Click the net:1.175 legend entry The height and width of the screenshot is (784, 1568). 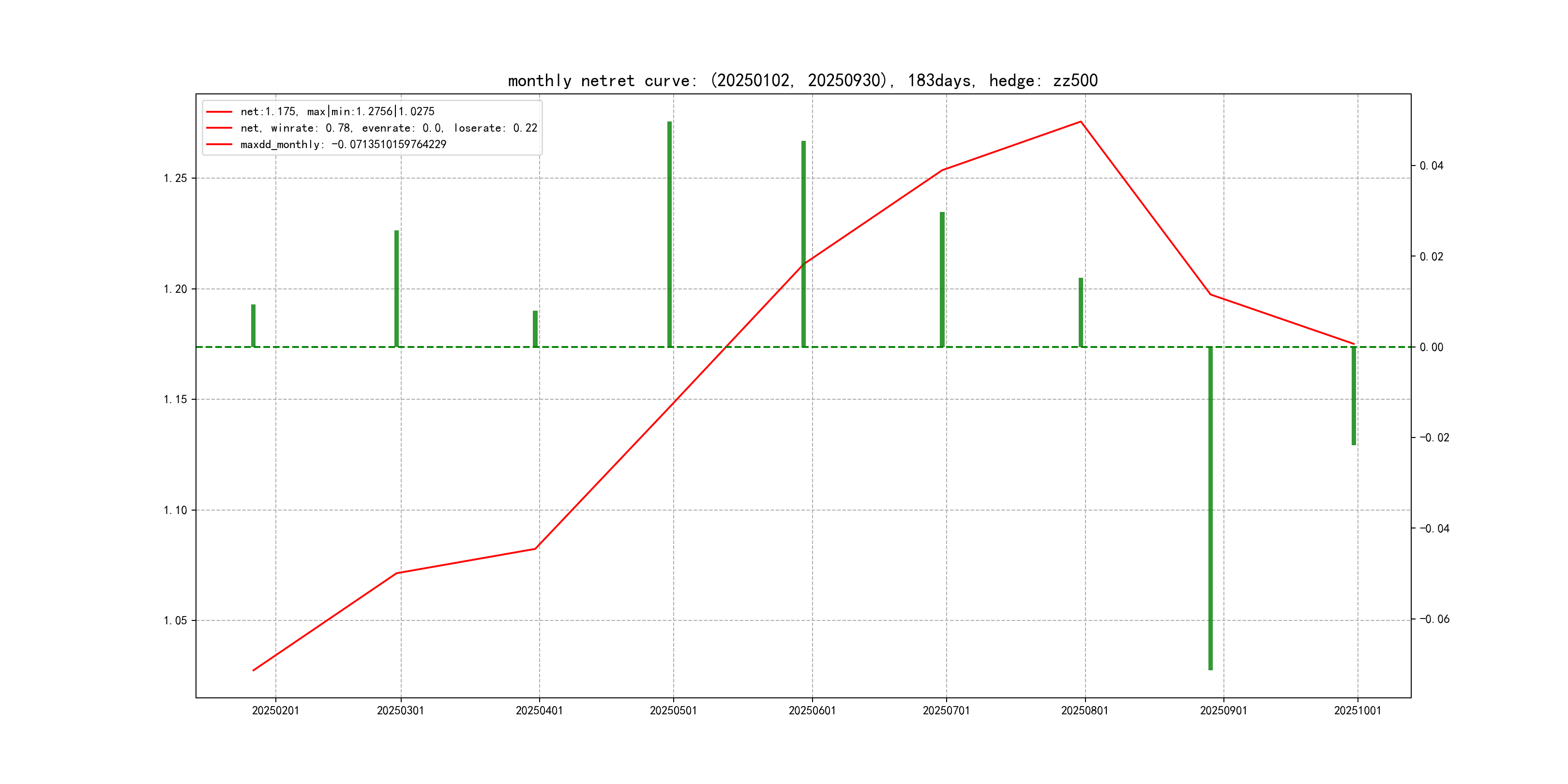[337, 111]
